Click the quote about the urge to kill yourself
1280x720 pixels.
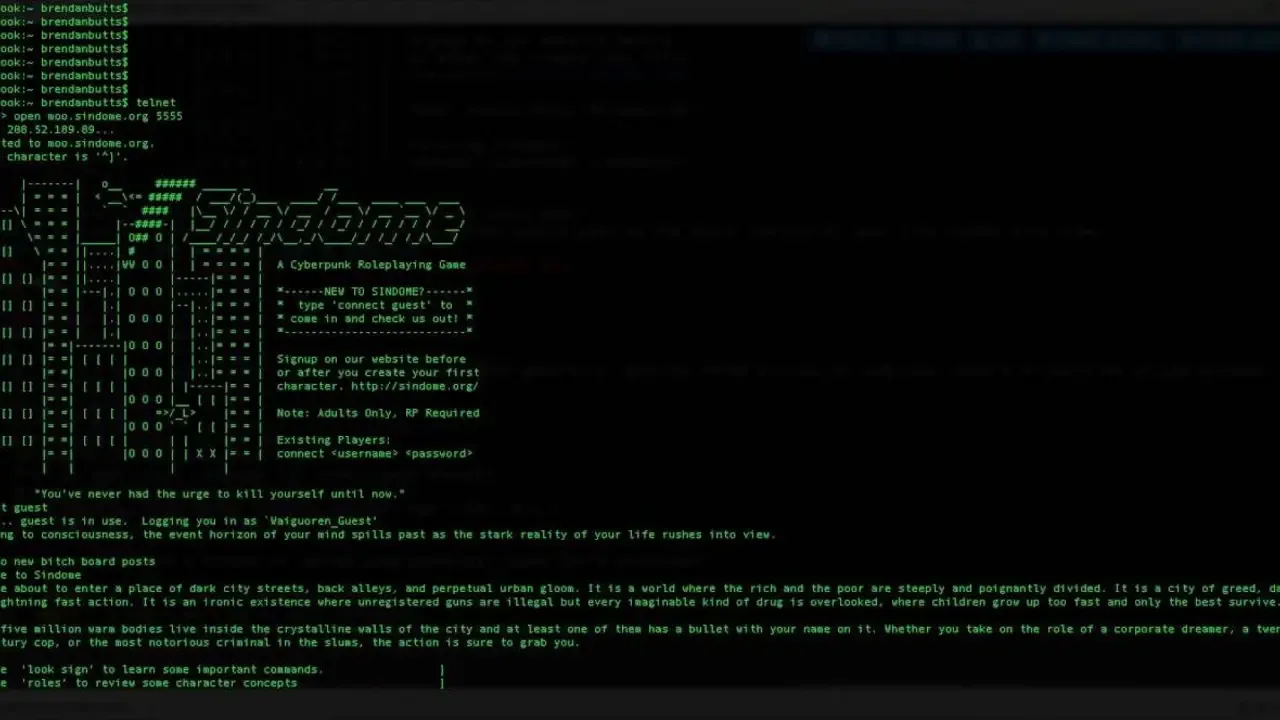(220, 494)
